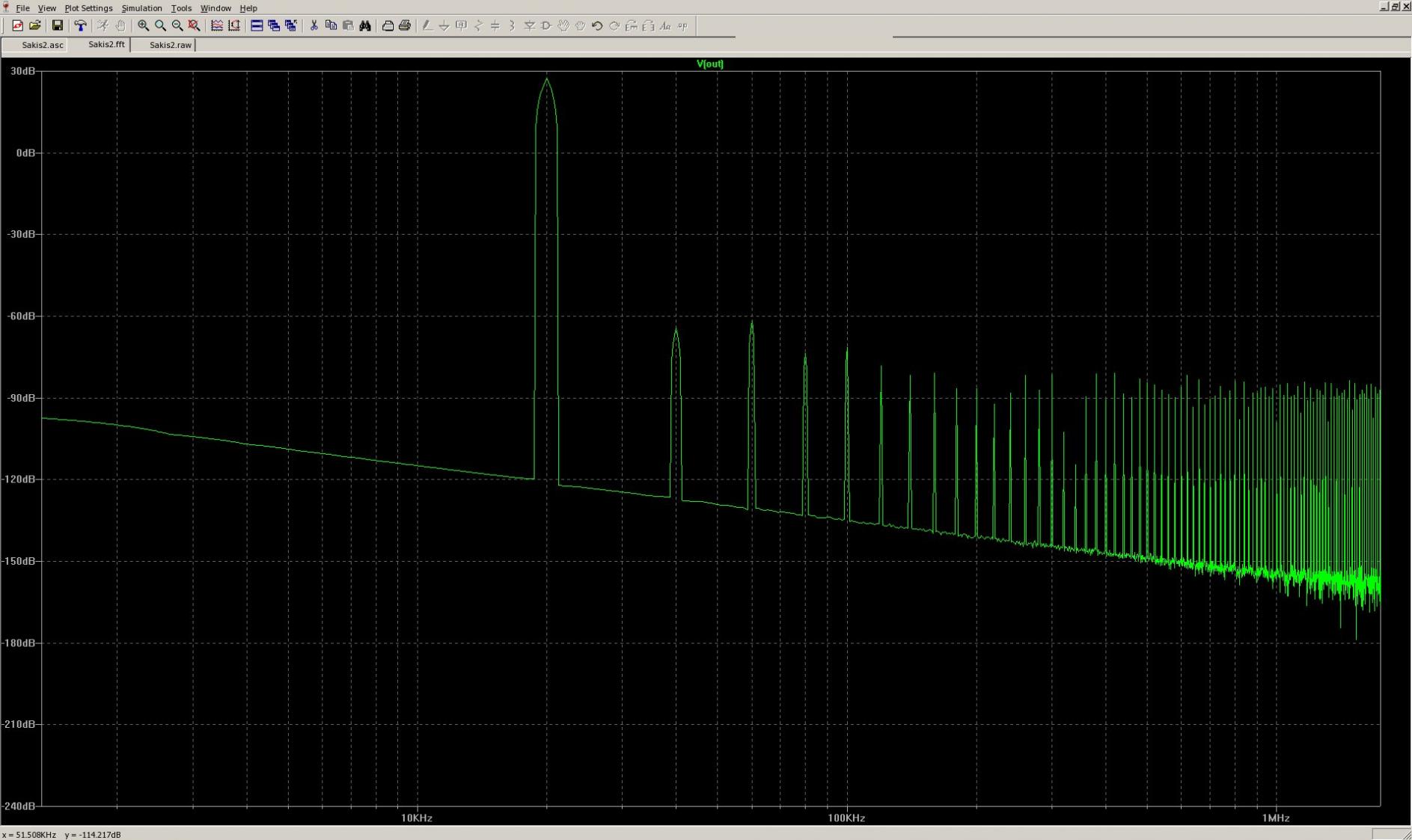Click the Print Setup icon

tap(388, 26)
